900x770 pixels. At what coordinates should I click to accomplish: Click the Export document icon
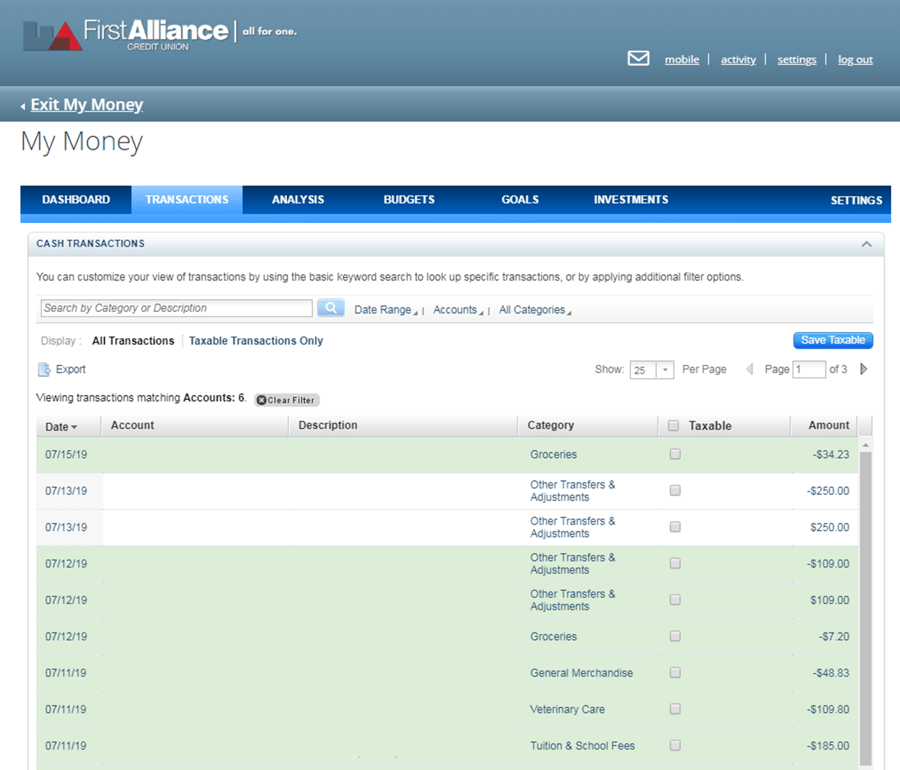coord(44,370)
